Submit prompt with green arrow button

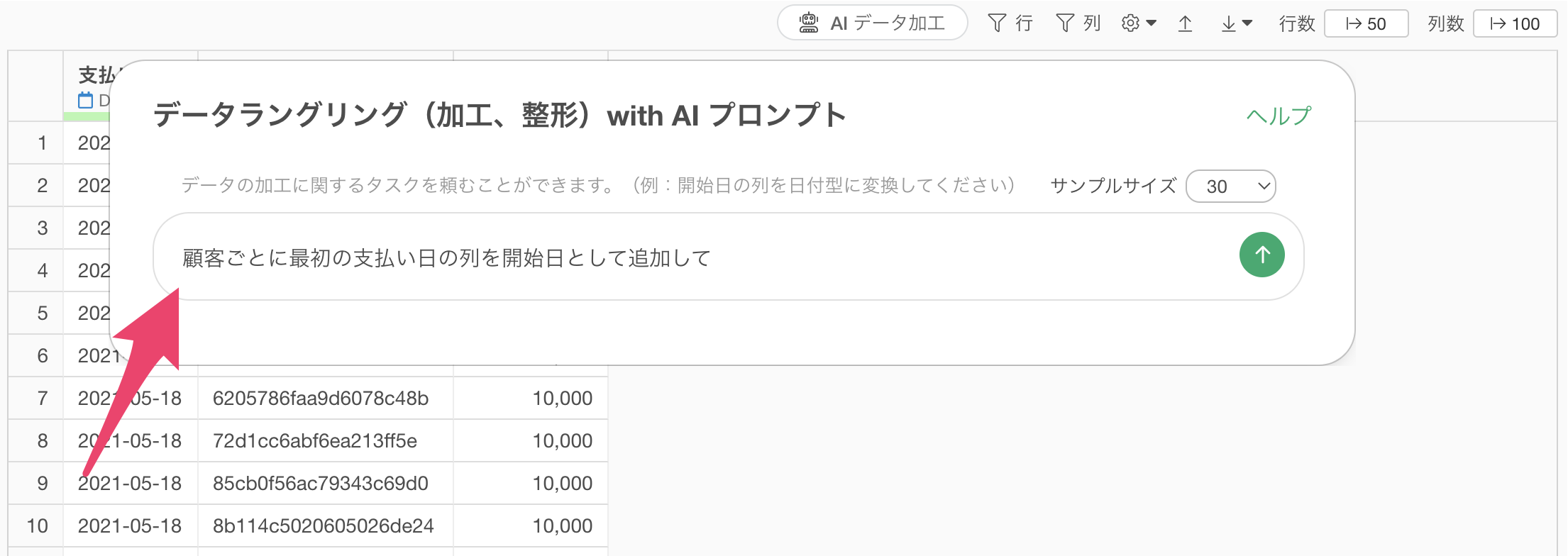(x=1261, y=255)
